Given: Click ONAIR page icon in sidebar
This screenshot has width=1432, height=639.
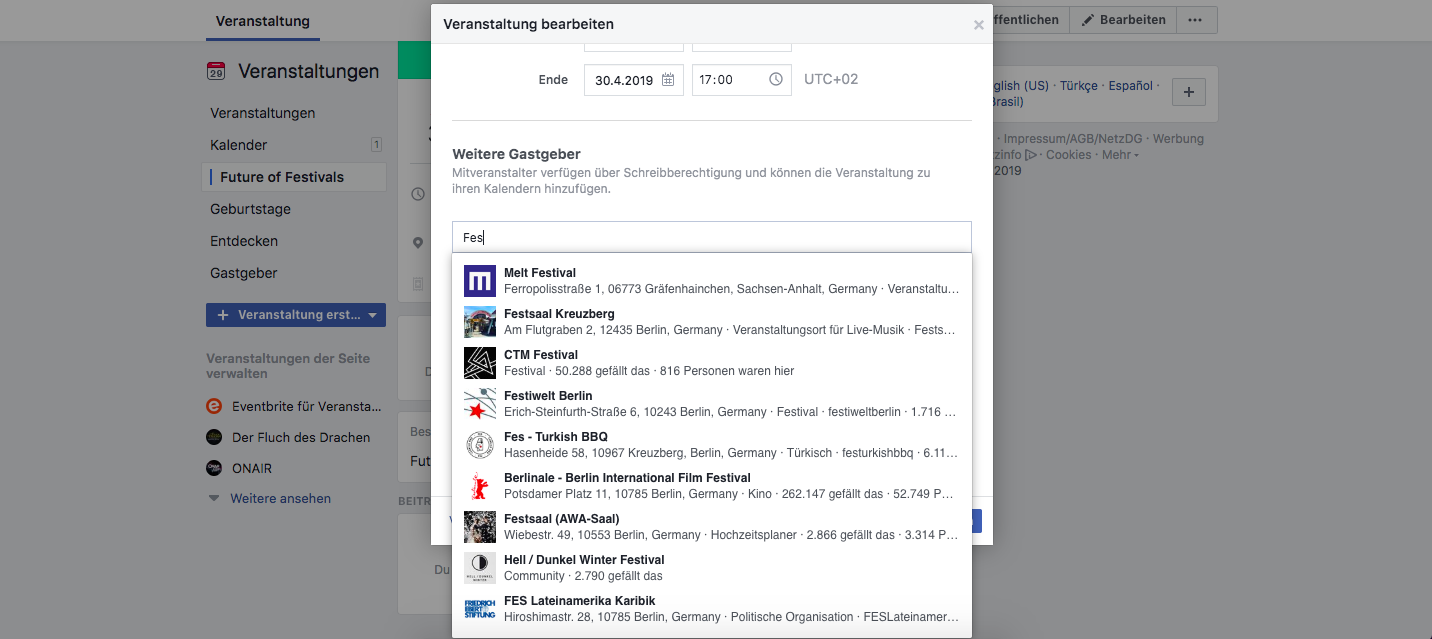Looking at the screenshot, I should coord(213,468).
